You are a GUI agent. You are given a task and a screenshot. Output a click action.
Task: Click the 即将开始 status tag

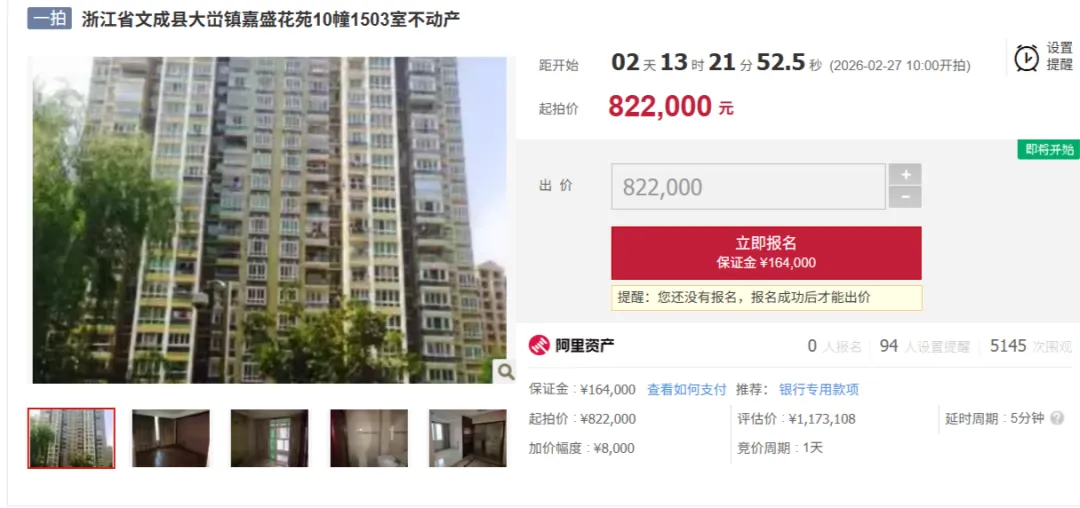(x=1048, y=149)
